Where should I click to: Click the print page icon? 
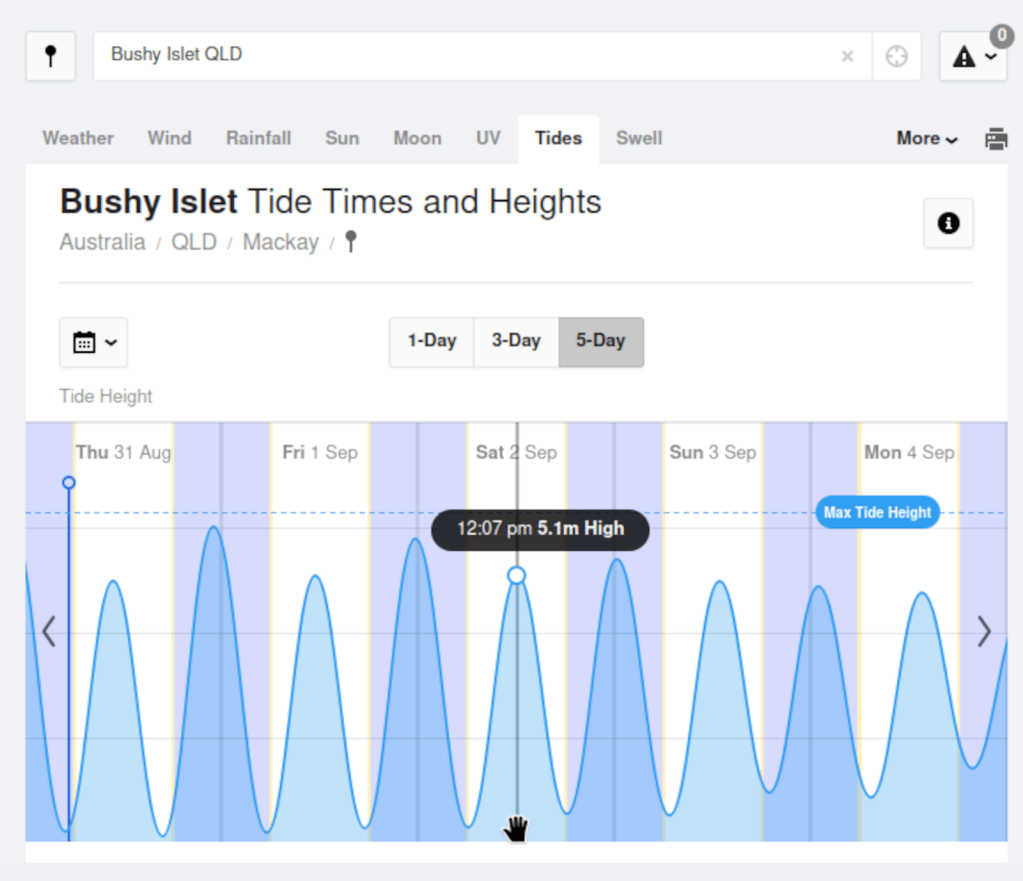pos(996,139)
